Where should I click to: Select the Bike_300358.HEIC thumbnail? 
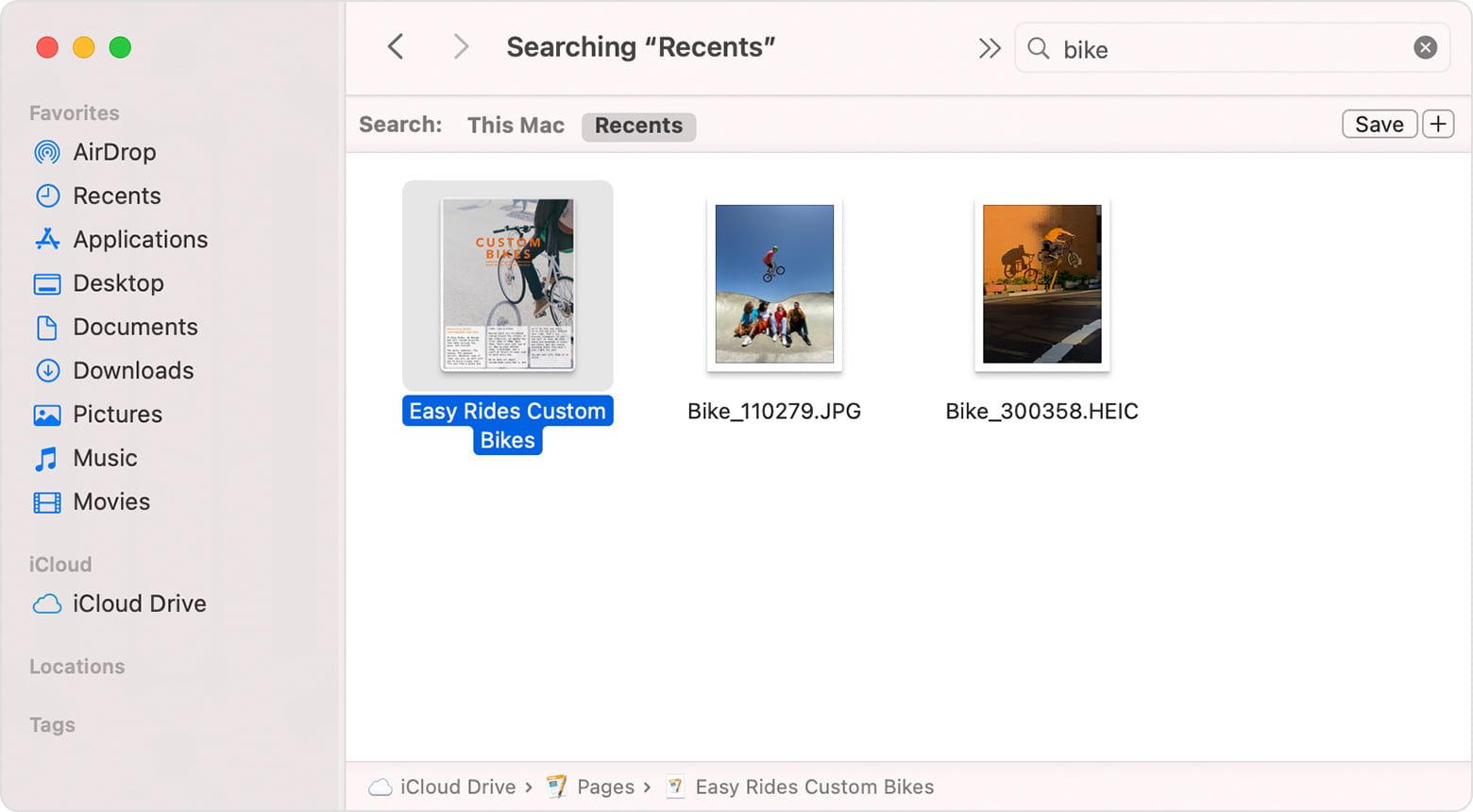[1042, 284]
